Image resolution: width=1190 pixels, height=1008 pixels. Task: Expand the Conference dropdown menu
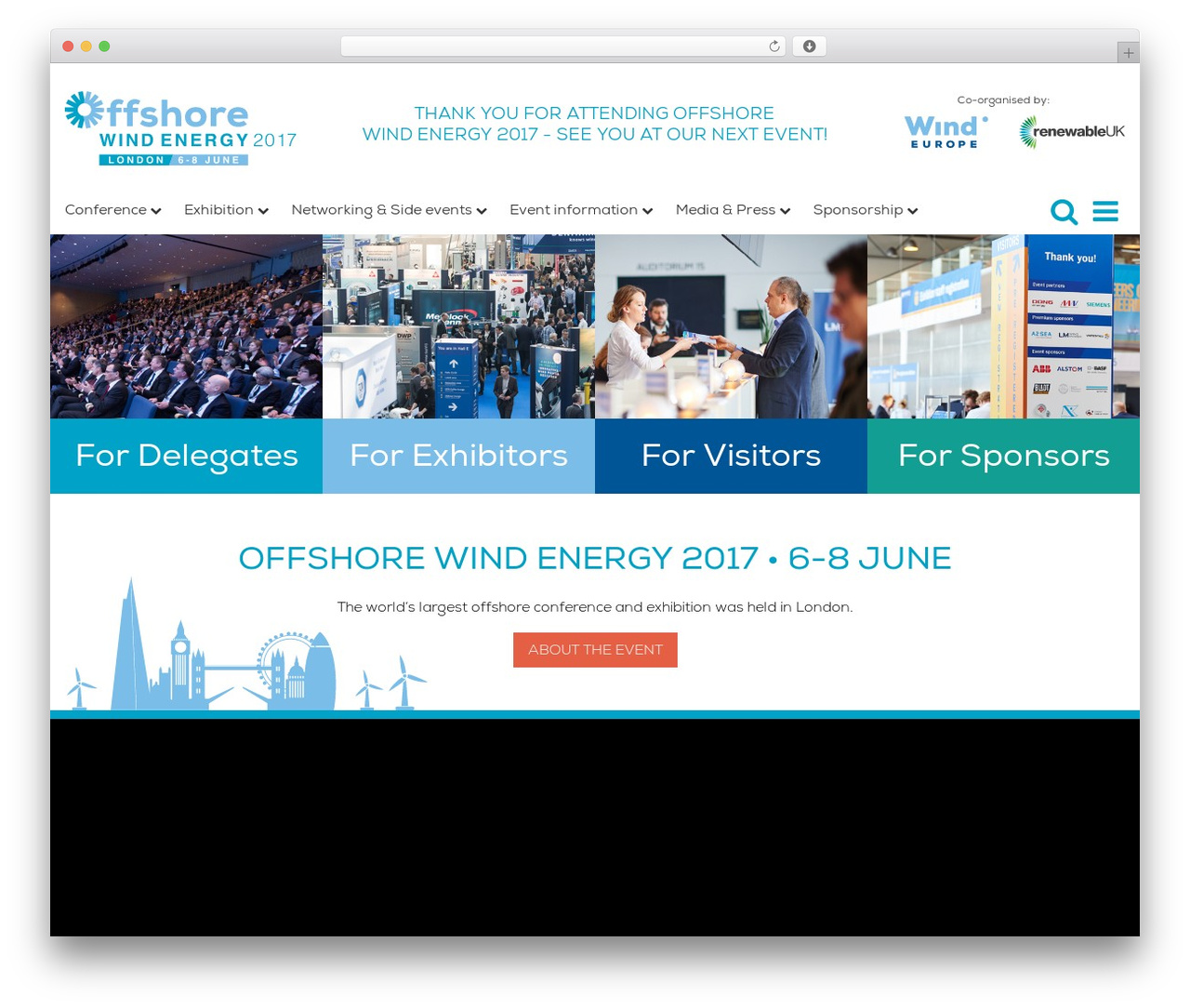(113, 210)
